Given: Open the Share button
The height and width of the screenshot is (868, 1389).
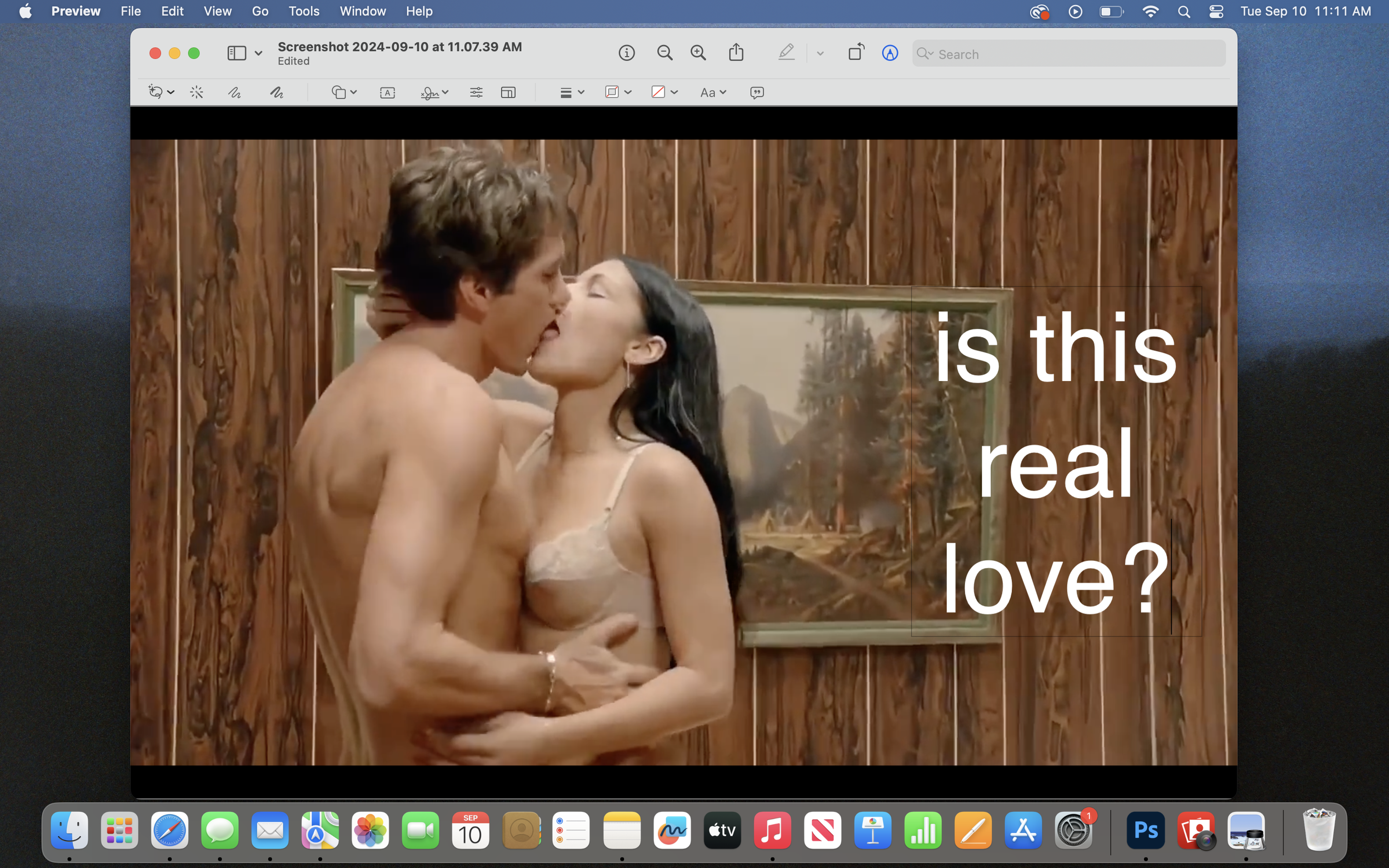Looking at the screenshot, I should [736, 53].
